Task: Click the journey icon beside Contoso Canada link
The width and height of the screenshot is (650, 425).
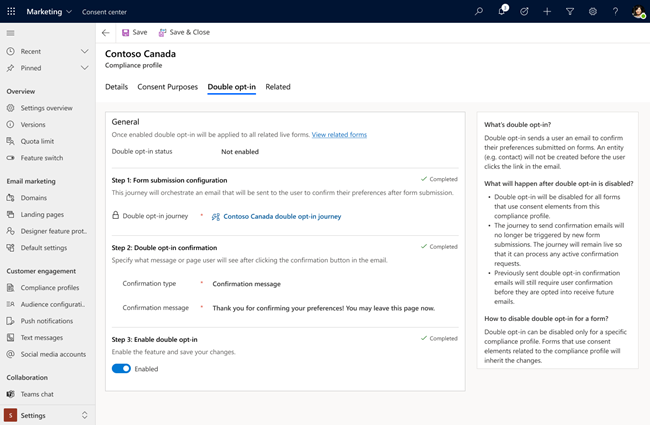Action: [216, 216]
